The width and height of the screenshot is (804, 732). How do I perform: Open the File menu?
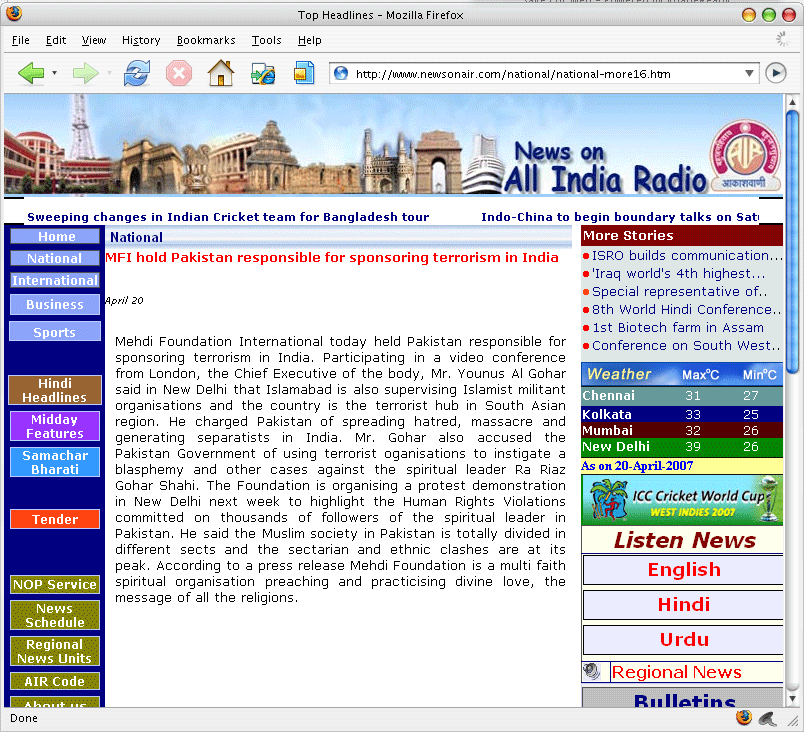(21, 40)
